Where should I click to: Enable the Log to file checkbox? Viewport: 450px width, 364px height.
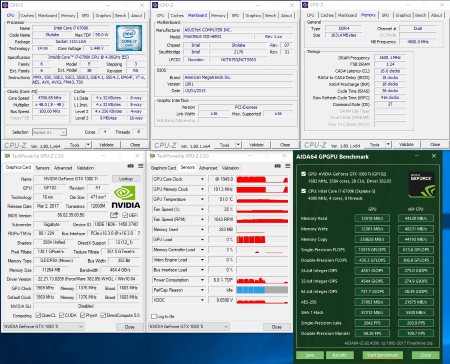tap(154, 316)
